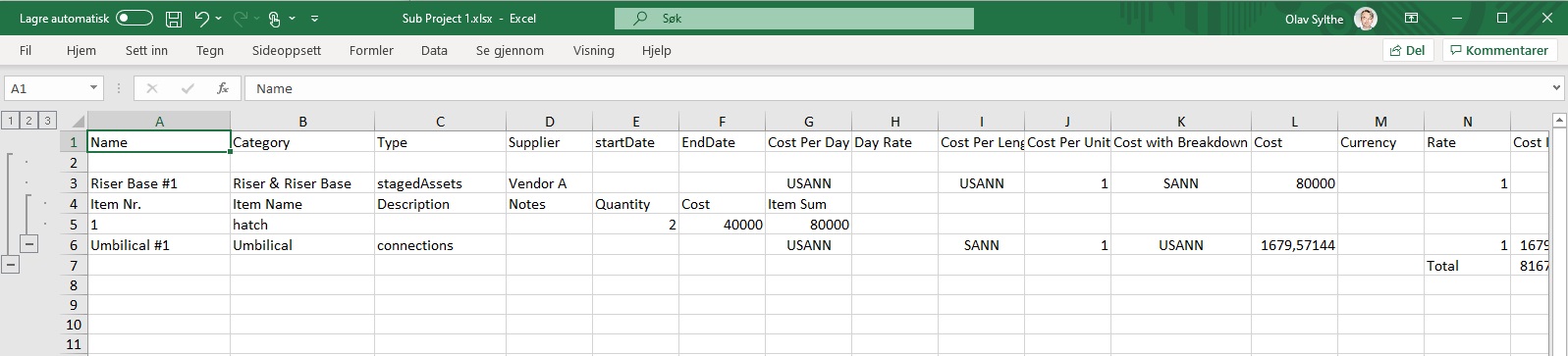1568x356 pixels.
Task: Open the Sideoppsett tab
Action: 287,50
